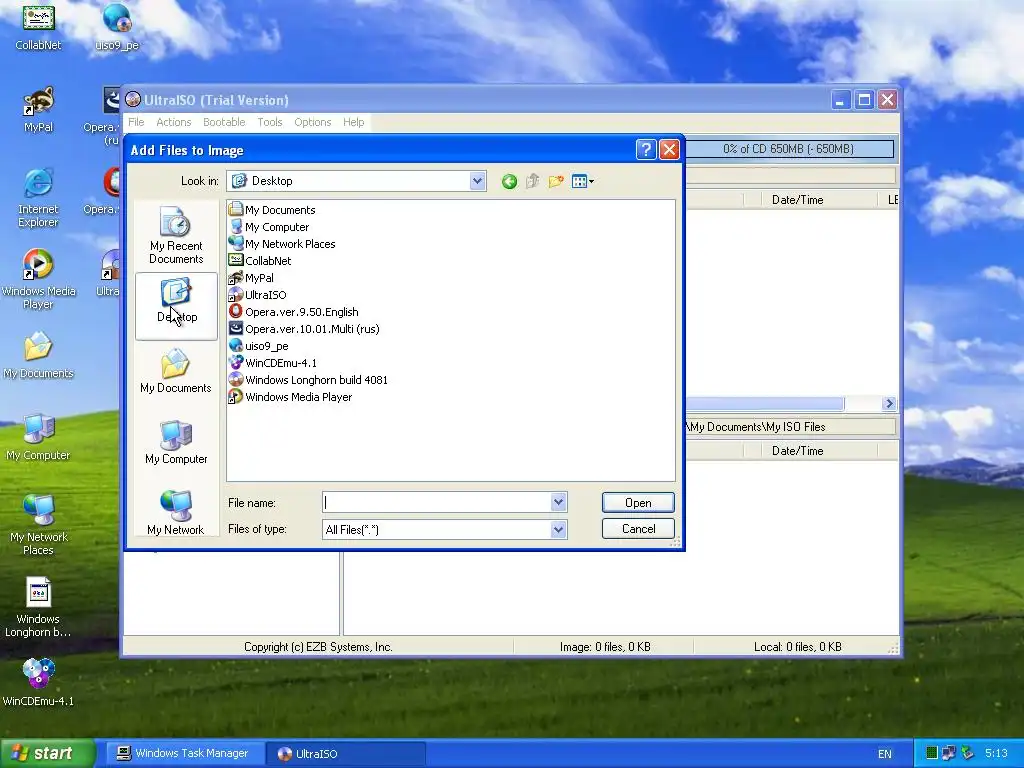The width and height of the screenshot is (1024, 768).
Task: Select My Computer desktop icon
Action: point(38,438)
